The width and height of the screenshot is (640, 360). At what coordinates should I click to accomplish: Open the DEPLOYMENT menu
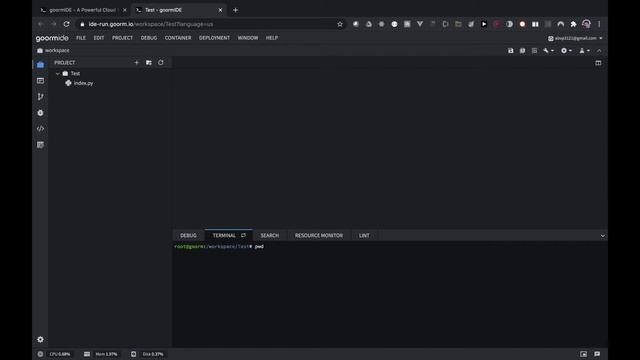click(x=214, y=38)
